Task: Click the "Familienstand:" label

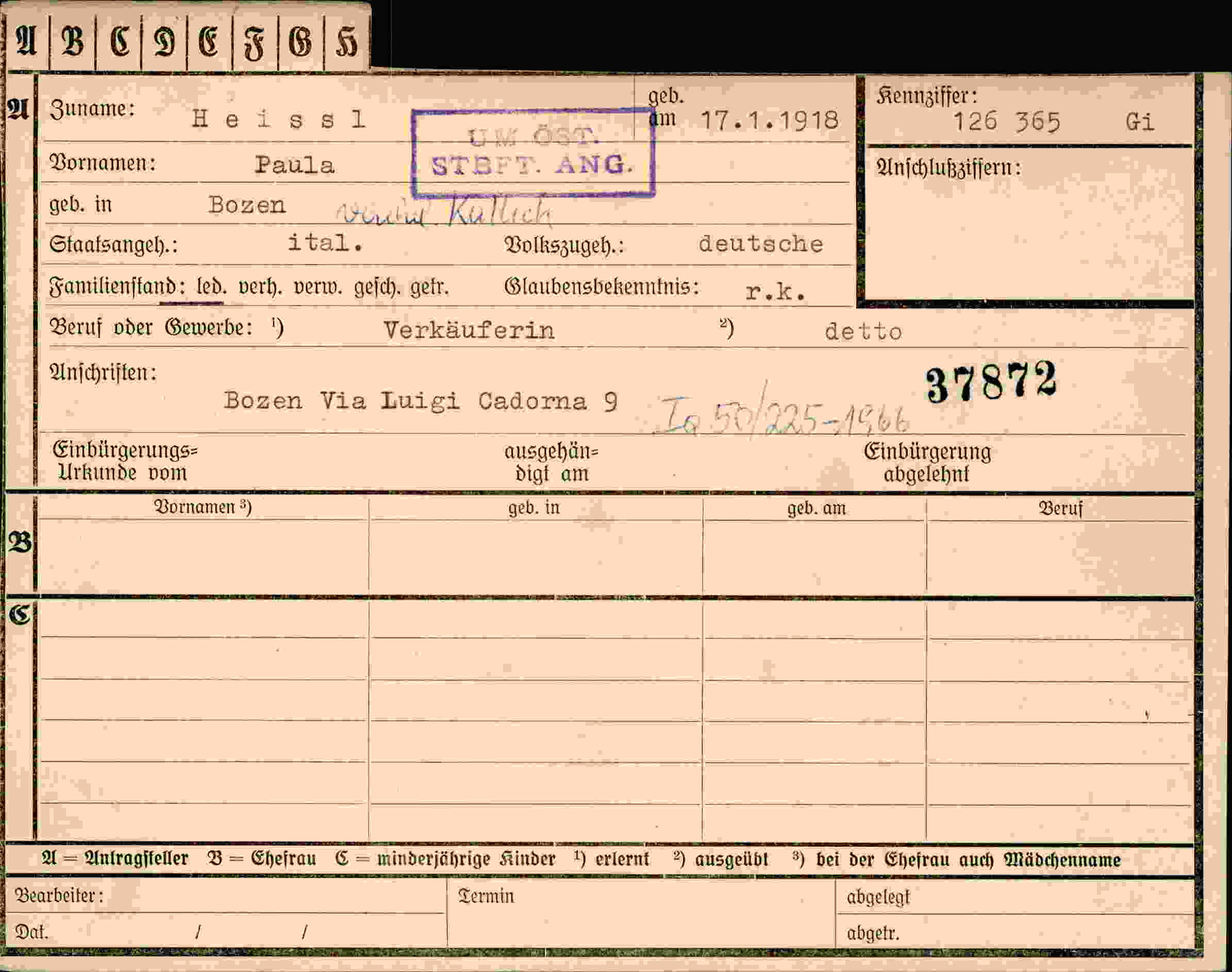Action: [x=117, y=287]
